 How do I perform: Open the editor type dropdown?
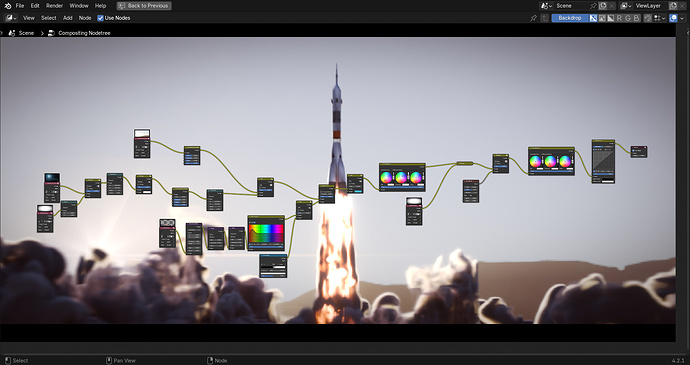[11, 18]
